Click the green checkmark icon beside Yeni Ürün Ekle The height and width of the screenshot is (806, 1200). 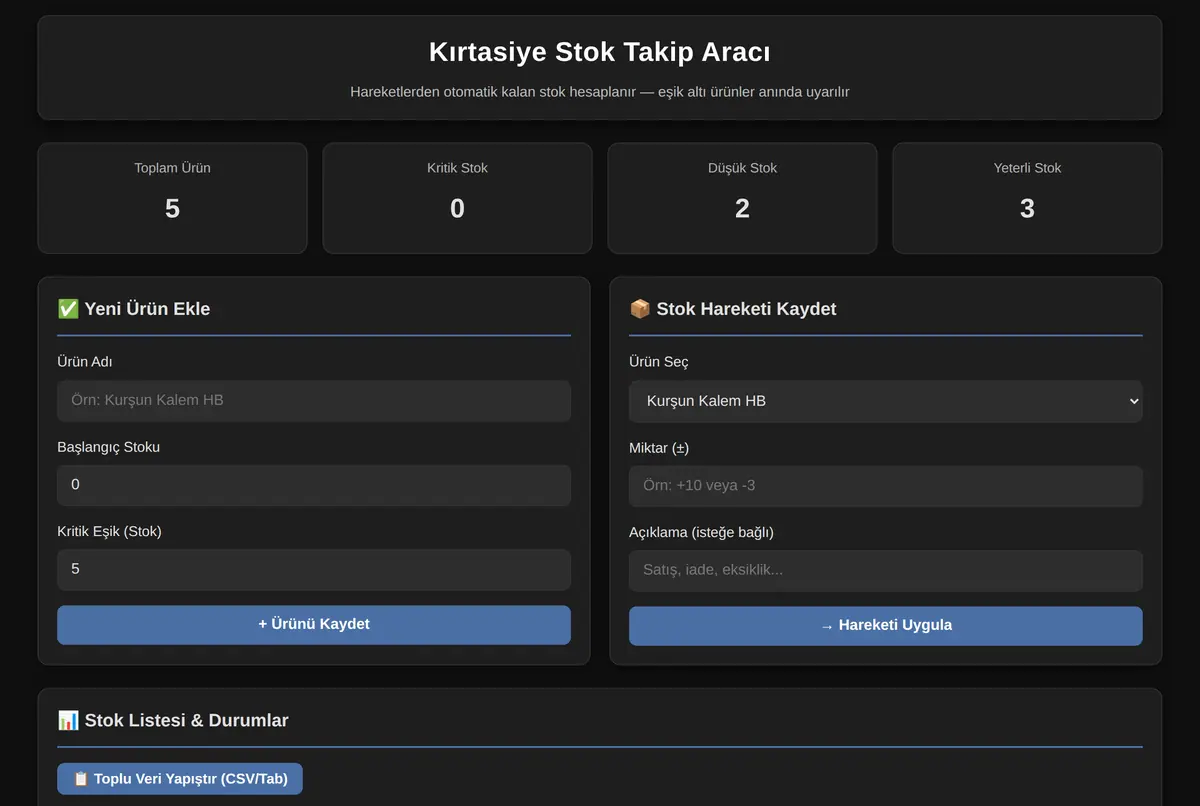click(x=68, y=309)
